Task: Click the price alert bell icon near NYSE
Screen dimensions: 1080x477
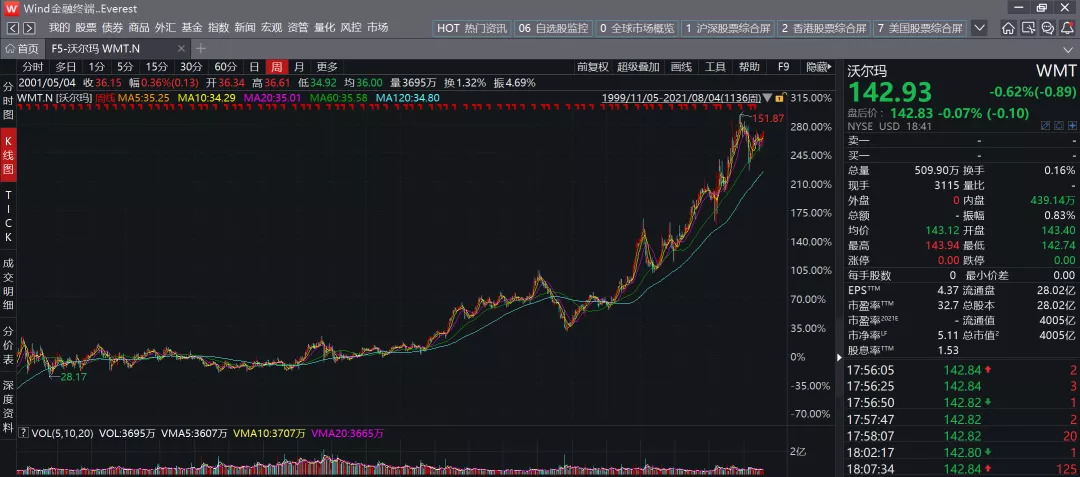Action: click(1059, 125)
